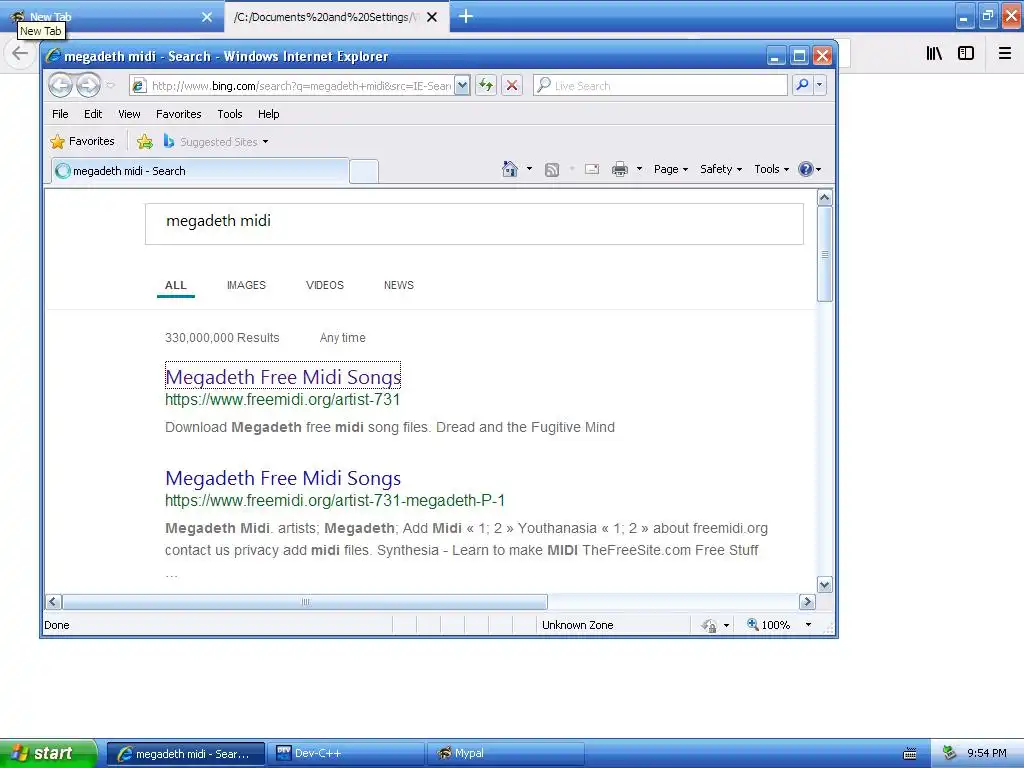The image size is (1024, 768).
Task: Click the RSS feeds icon
Action: tap(552, 169)
